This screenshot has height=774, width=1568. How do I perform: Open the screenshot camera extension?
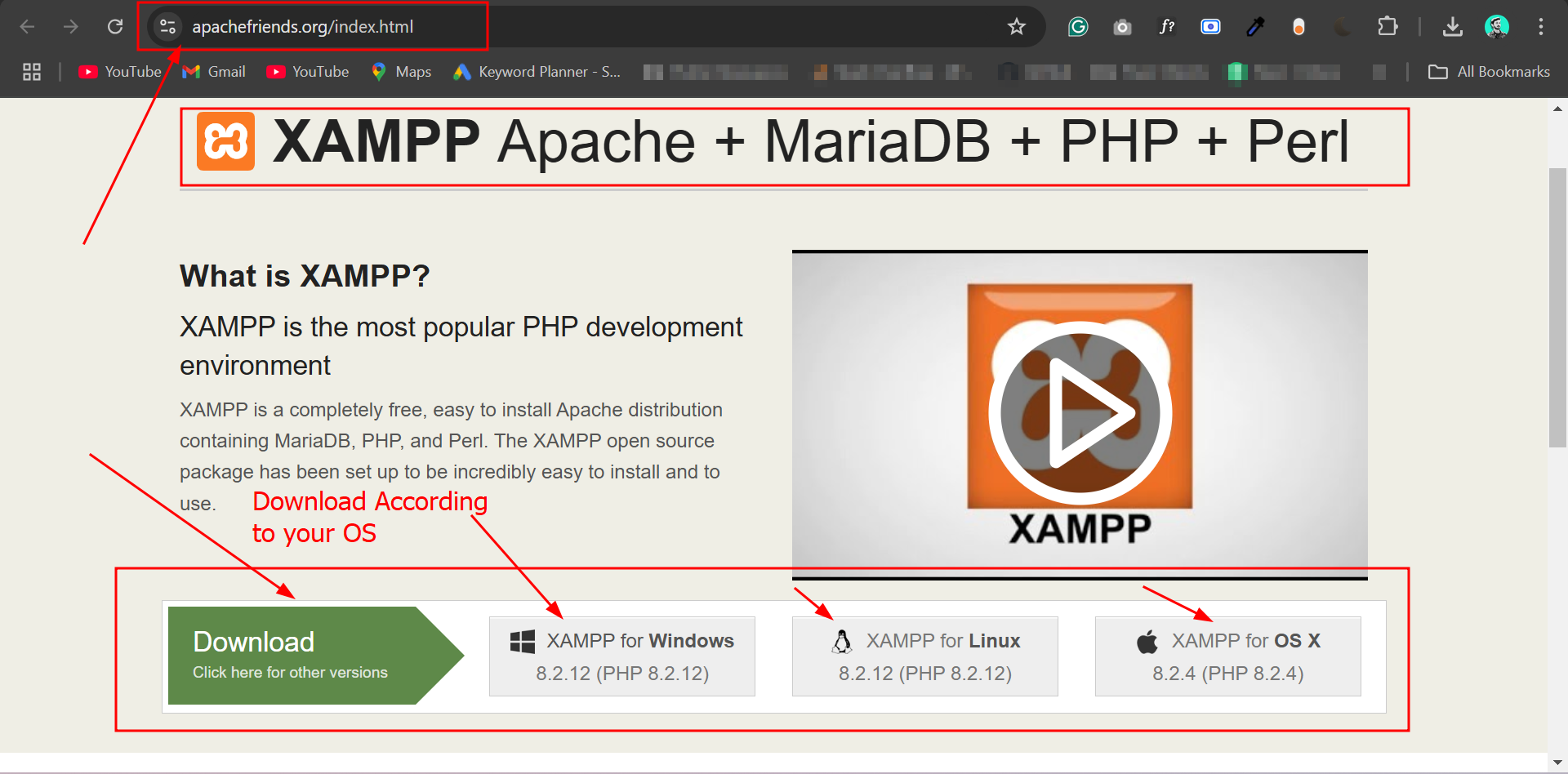(1122, 26)
